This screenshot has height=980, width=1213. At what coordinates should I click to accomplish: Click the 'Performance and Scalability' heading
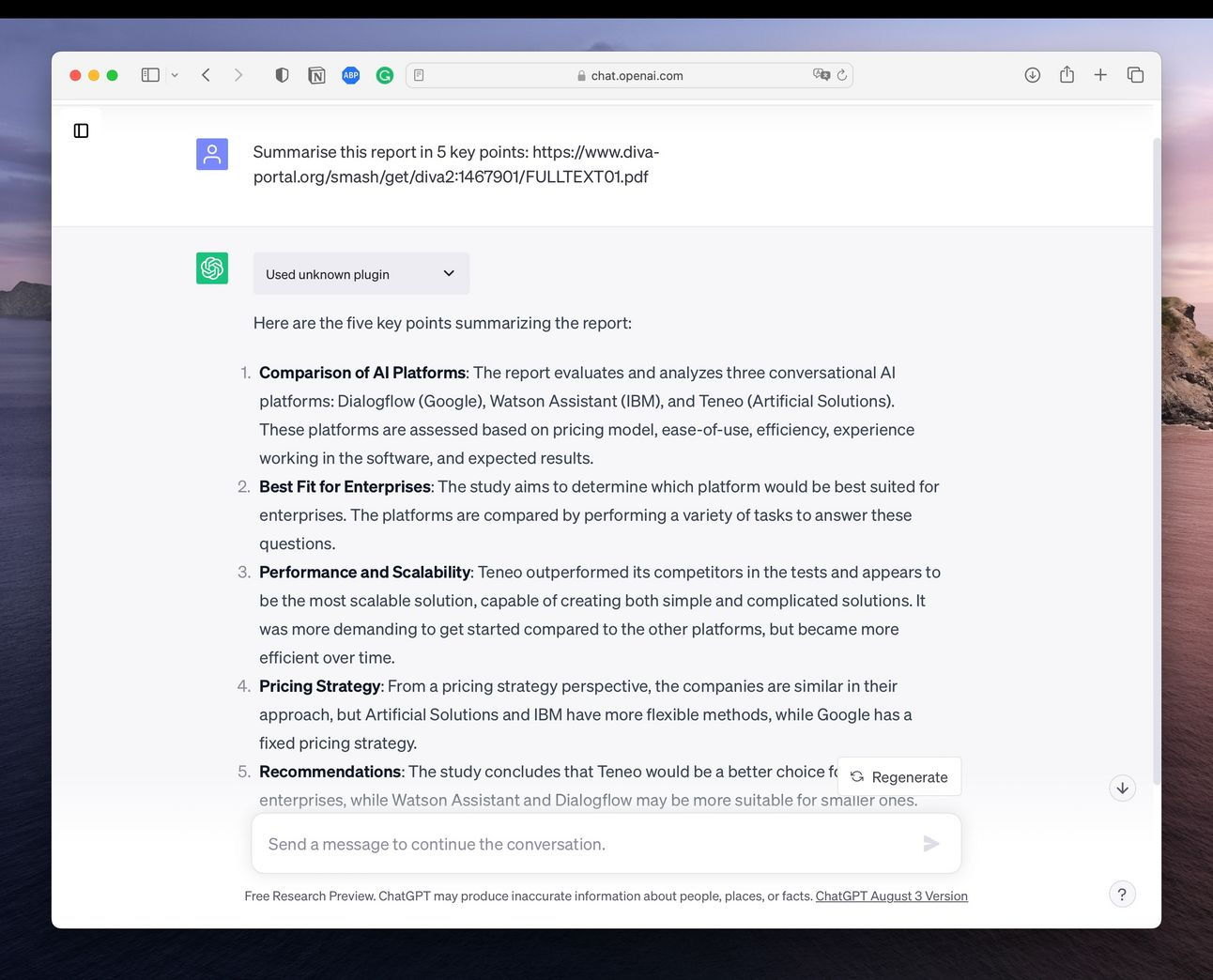(x=365, y=572)
